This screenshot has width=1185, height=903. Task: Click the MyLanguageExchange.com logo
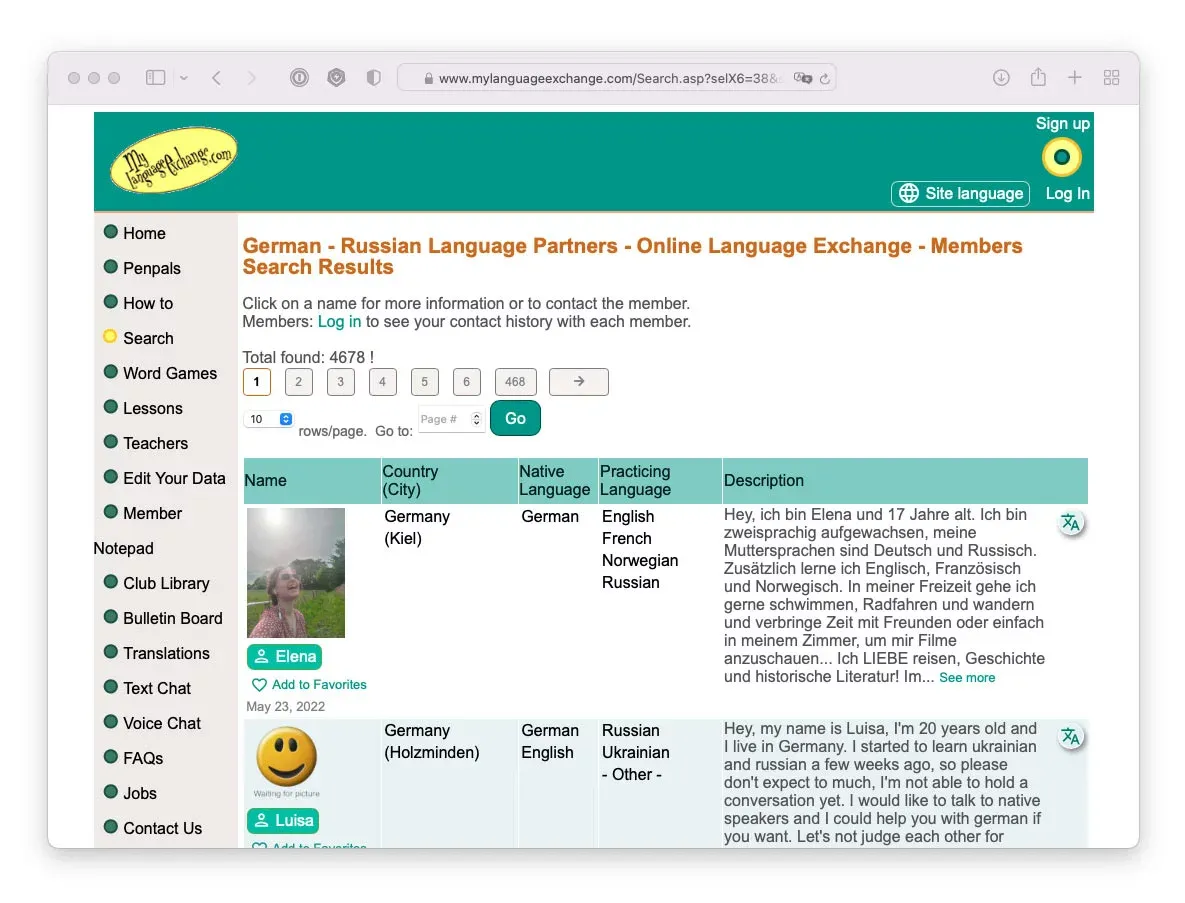coord(174,160)
